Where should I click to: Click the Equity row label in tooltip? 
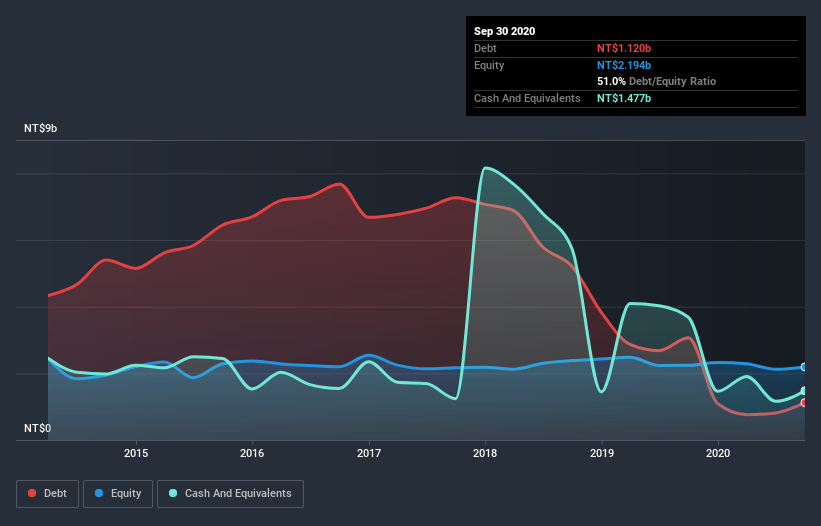[489, 65]
